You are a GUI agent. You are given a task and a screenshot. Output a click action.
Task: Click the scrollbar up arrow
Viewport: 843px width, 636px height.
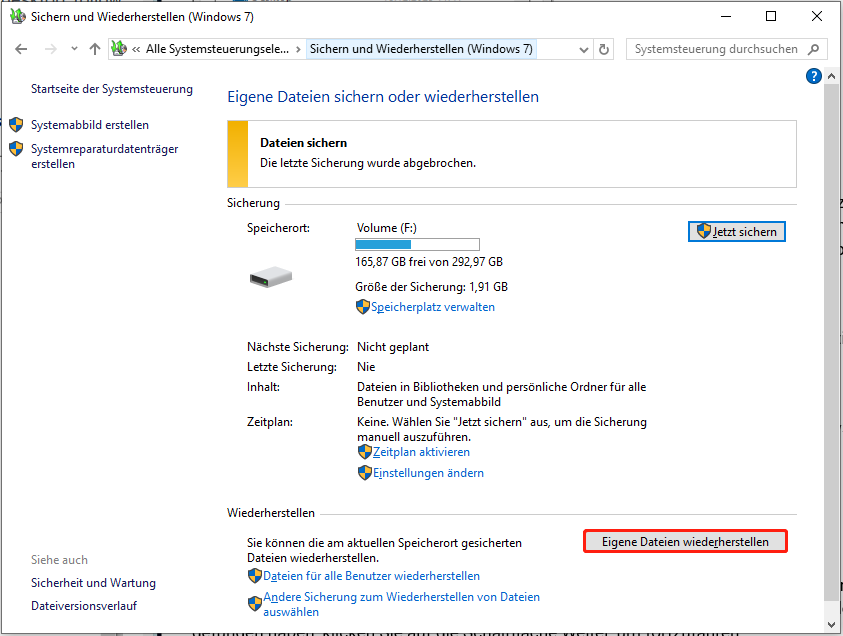point(831,76)
